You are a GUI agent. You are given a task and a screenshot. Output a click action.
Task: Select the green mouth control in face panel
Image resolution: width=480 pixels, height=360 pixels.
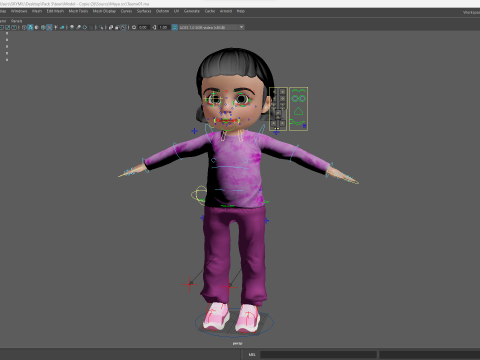point(297,123)
